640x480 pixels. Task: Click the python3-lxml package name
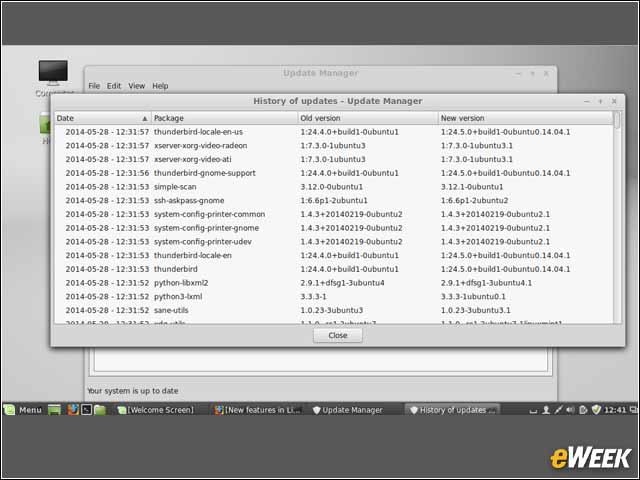pos(178,297)
